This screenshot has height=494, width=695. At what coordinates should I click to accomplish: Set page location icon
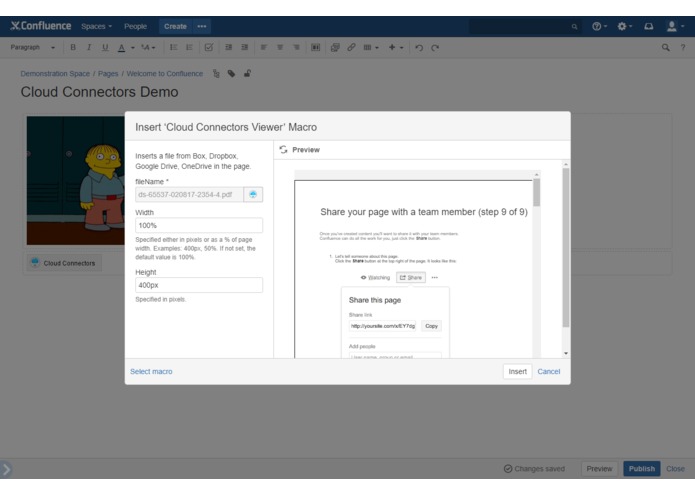[x=216, y=74]
